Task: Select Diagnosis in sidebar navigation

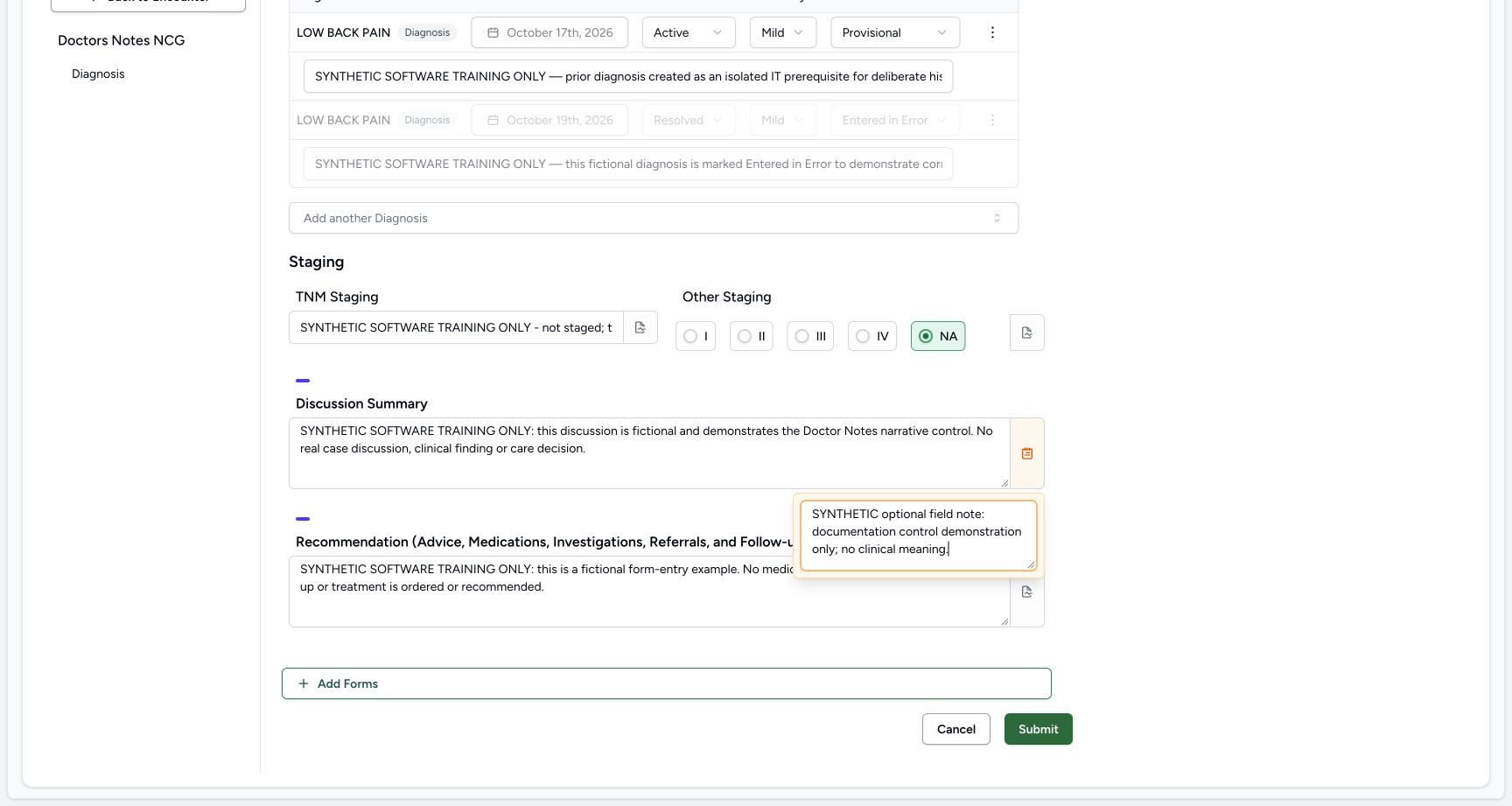Action: click(x=98, y=74)
